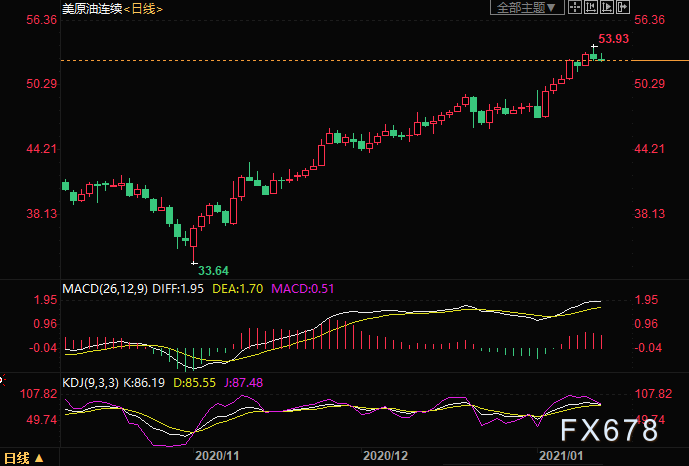
Task: Select the 2020/11 date label on timeline
Action: coord(217,456)
